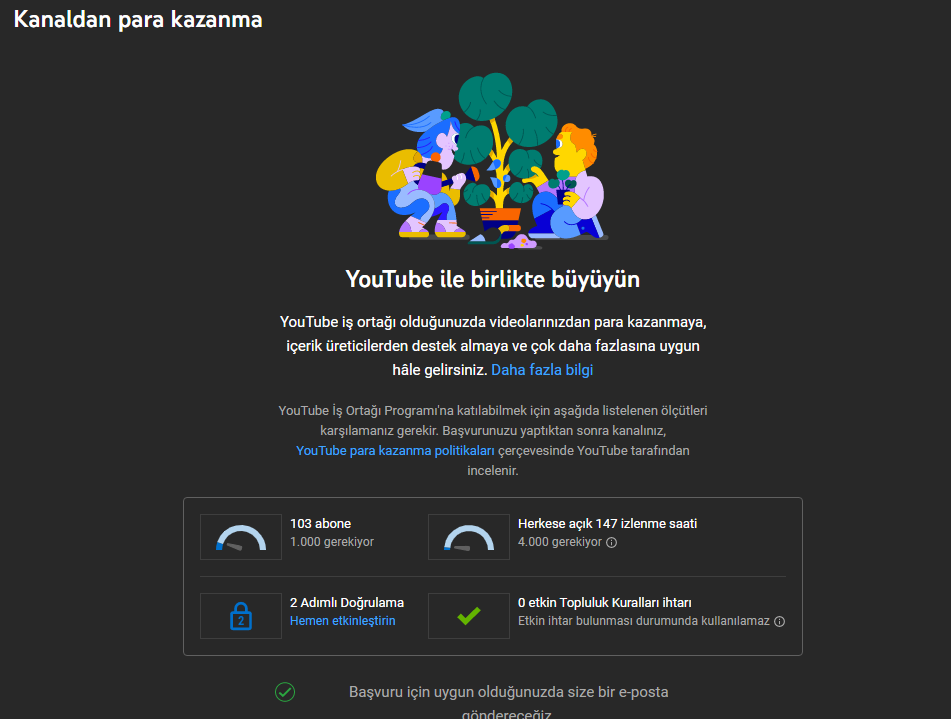Click 'Hemen etkinleştirin' link
951x719 pixels.
343,621
